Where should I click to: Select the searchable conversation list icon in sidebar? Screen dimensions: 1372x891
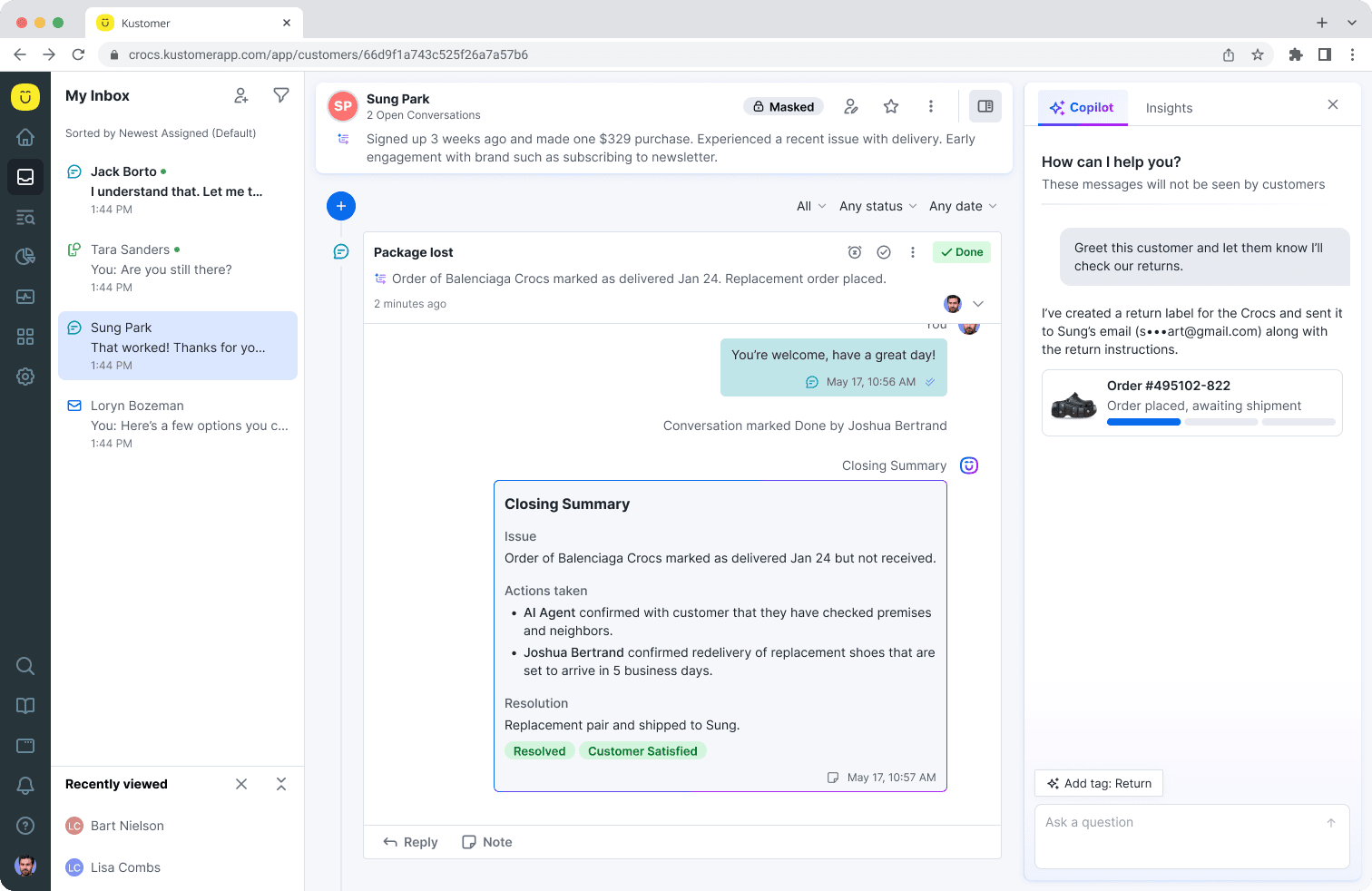coord(24,217)
